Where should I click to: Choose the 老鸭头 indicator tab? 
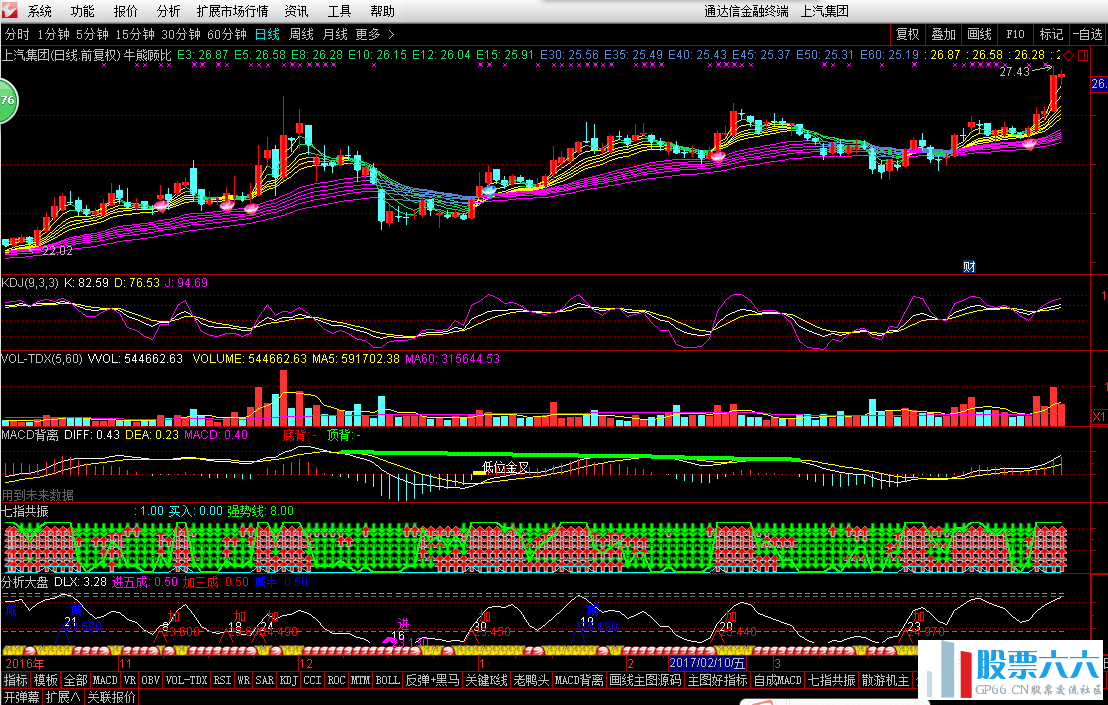tap(531, 680)
